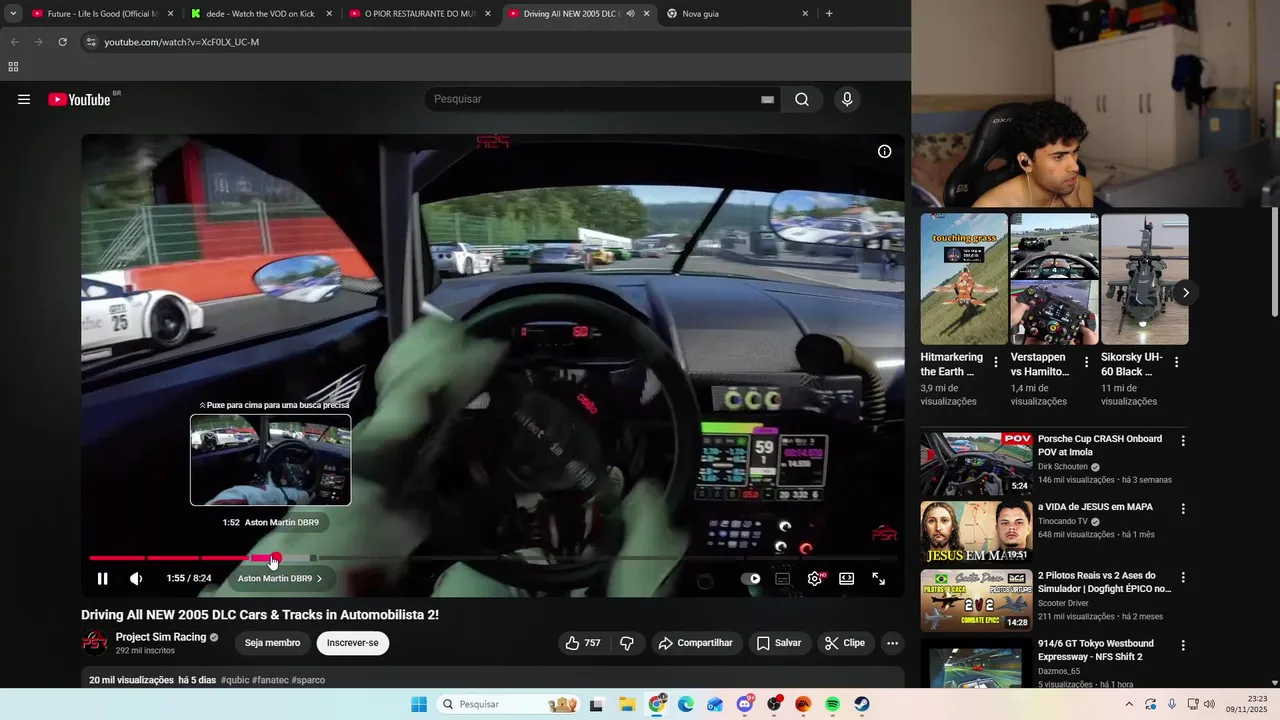Select the Driving All NEW 2005 DLC tab
This screenshot has height=720, width=1280.
pos(570,14)
